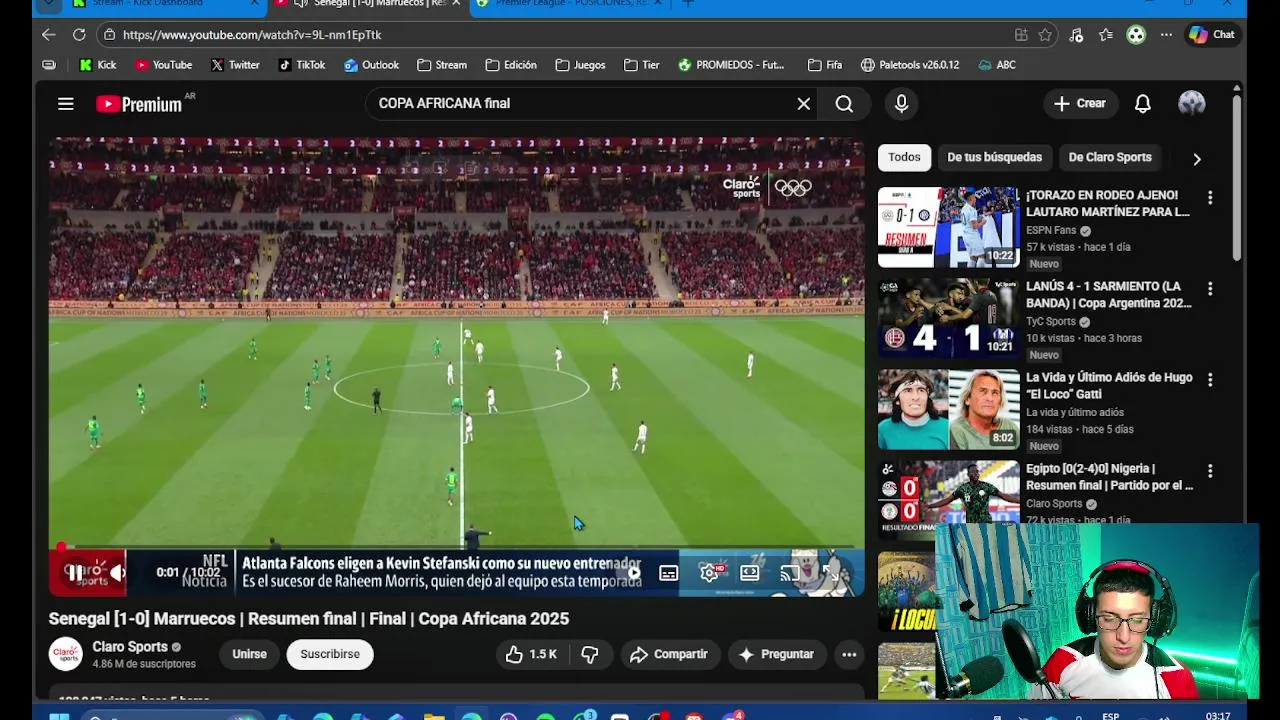Show more chips with the right arrow
This screenshot has width=1280, height=720.
(x=1196, y=158)
